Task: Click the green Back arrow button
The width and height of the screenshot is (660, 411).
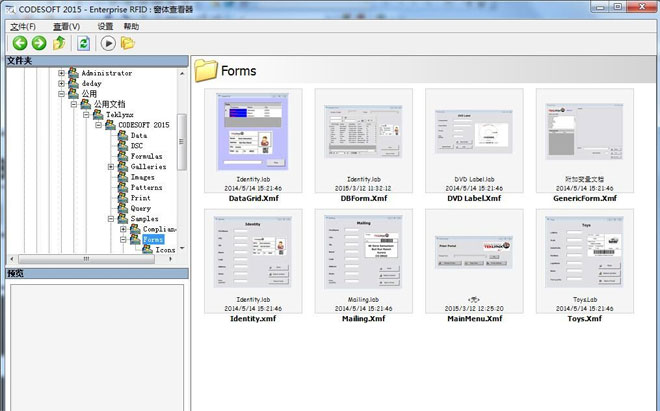Action: tap(20, 43)
